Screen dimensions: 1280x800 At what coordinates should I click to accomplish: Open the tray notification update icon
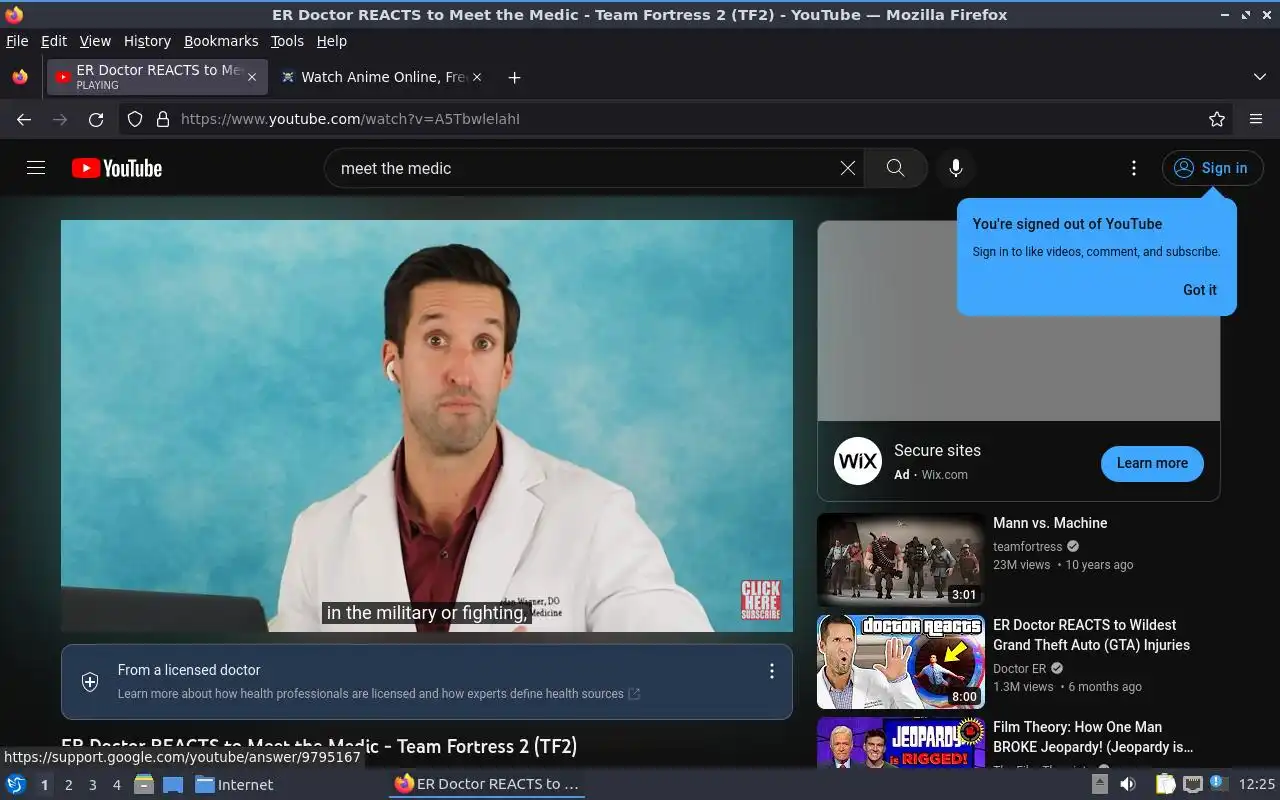point(1218,784)
